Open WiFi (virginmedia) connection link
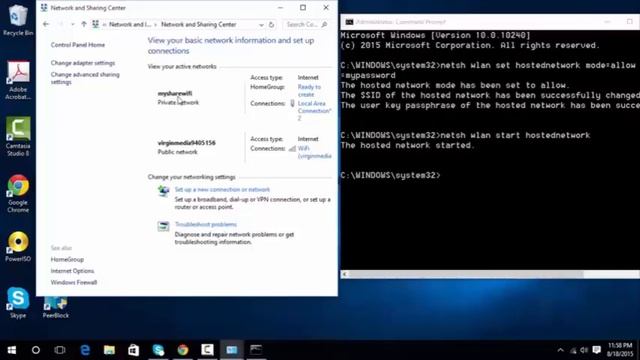640x360 pixels. point(314,152)
